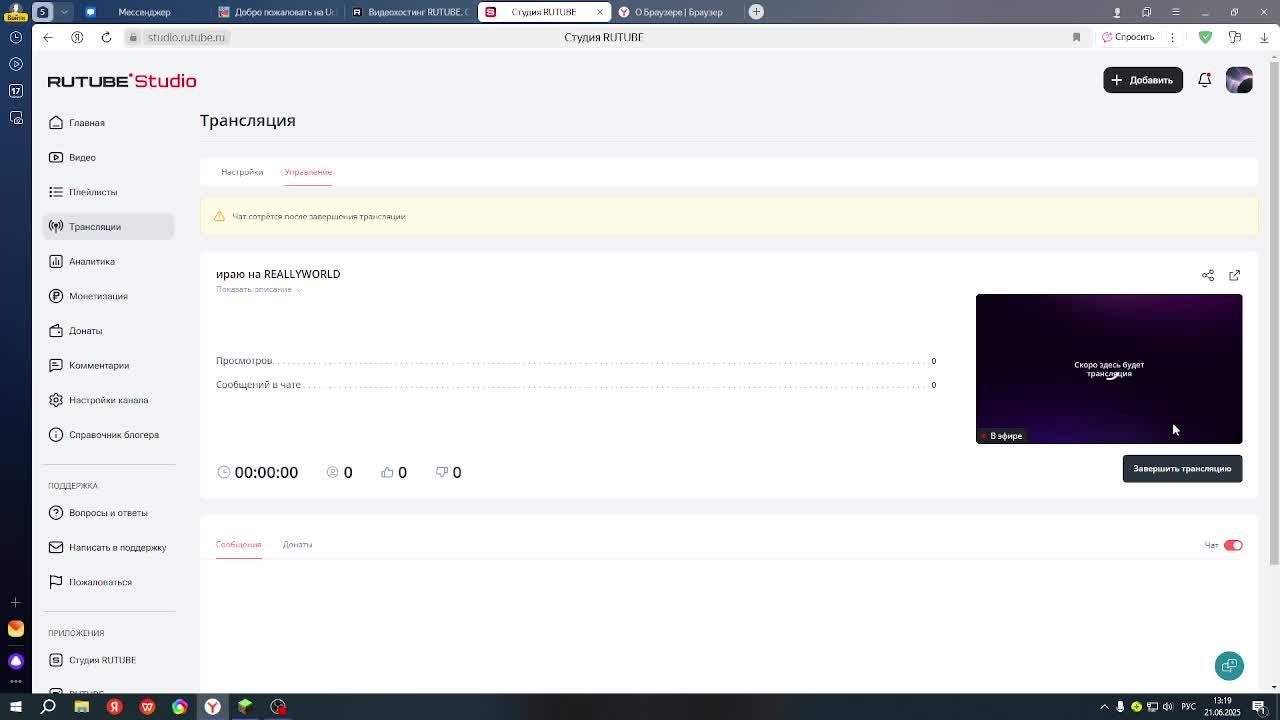The width and height of the screenshot is (1280, 720).
Task: Open Yandex Mail icon in browser sidebar
Action: 15,628
